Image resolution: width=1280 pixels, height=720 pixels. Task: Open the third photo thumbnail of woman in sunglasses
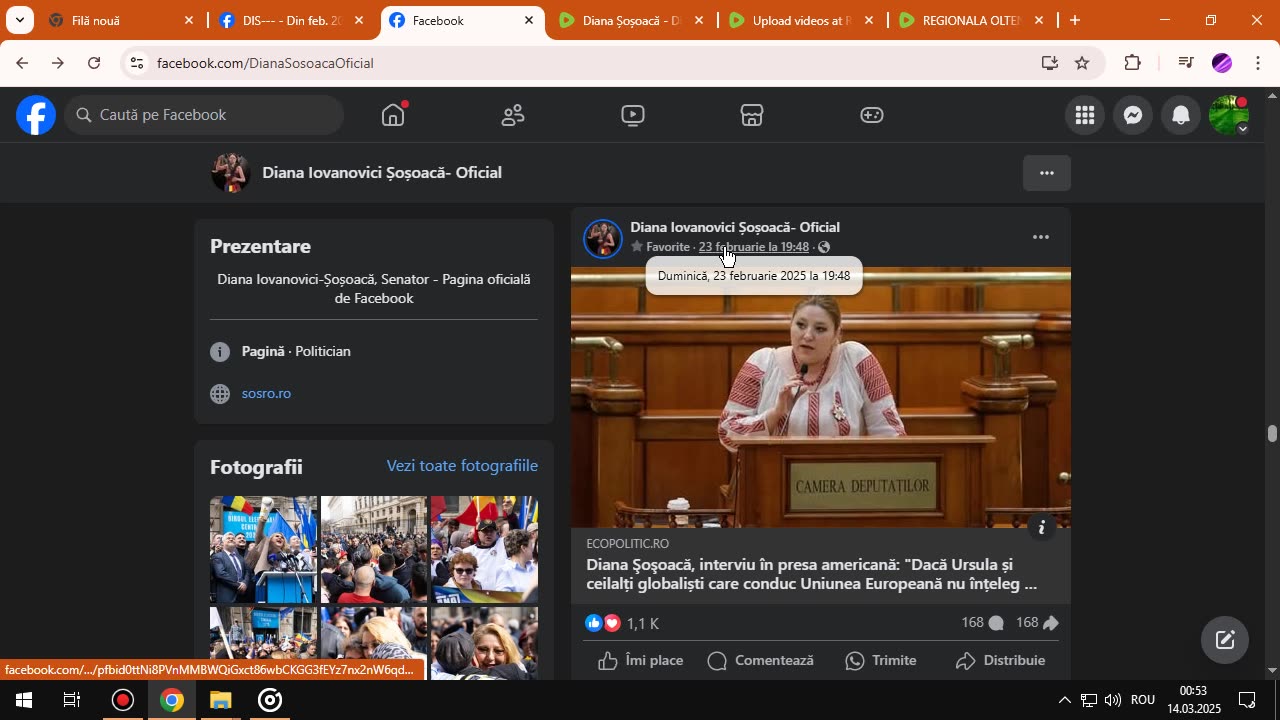coord(484,550)
